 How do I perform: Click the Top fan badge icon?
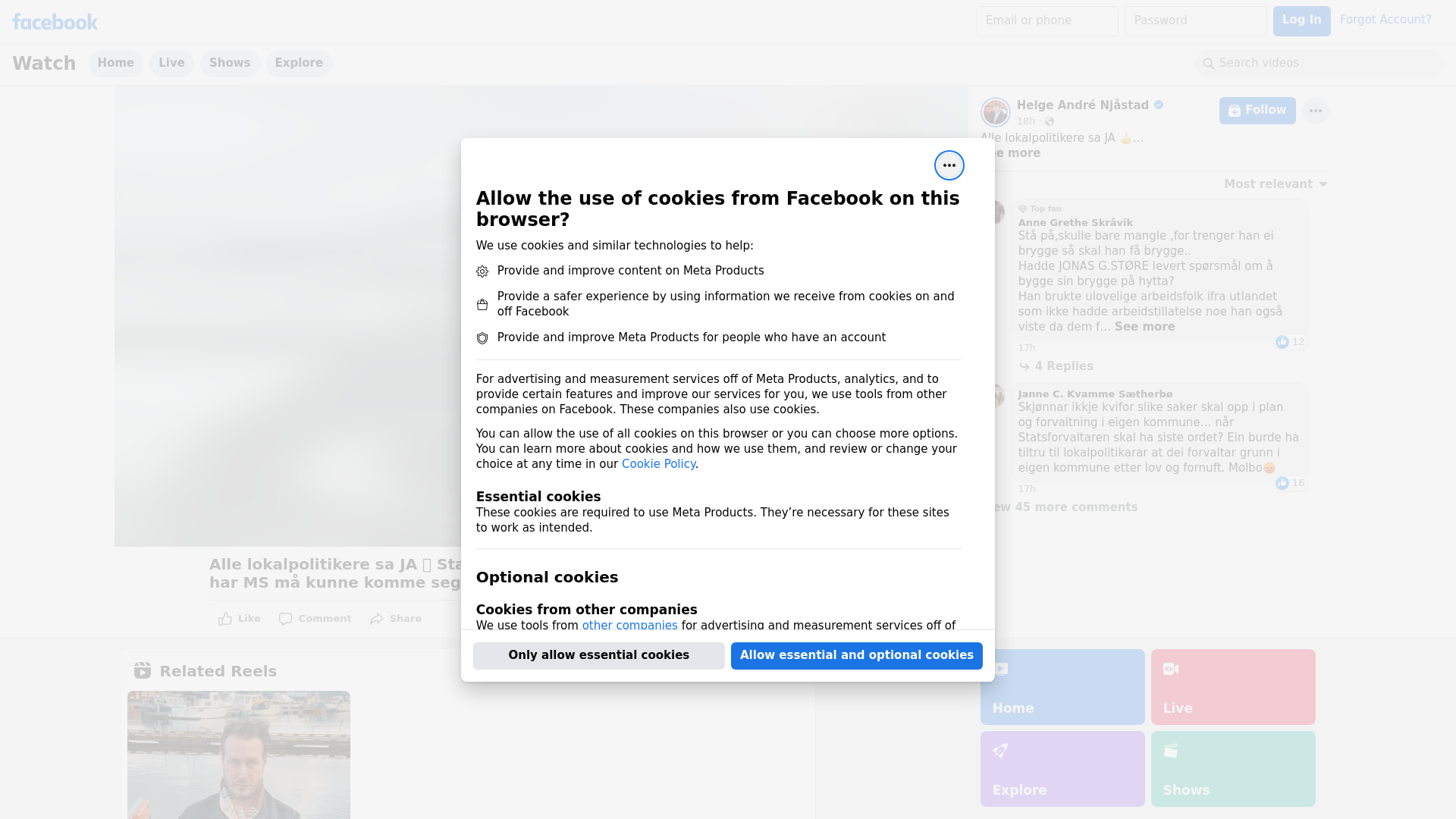[1022, 209]
